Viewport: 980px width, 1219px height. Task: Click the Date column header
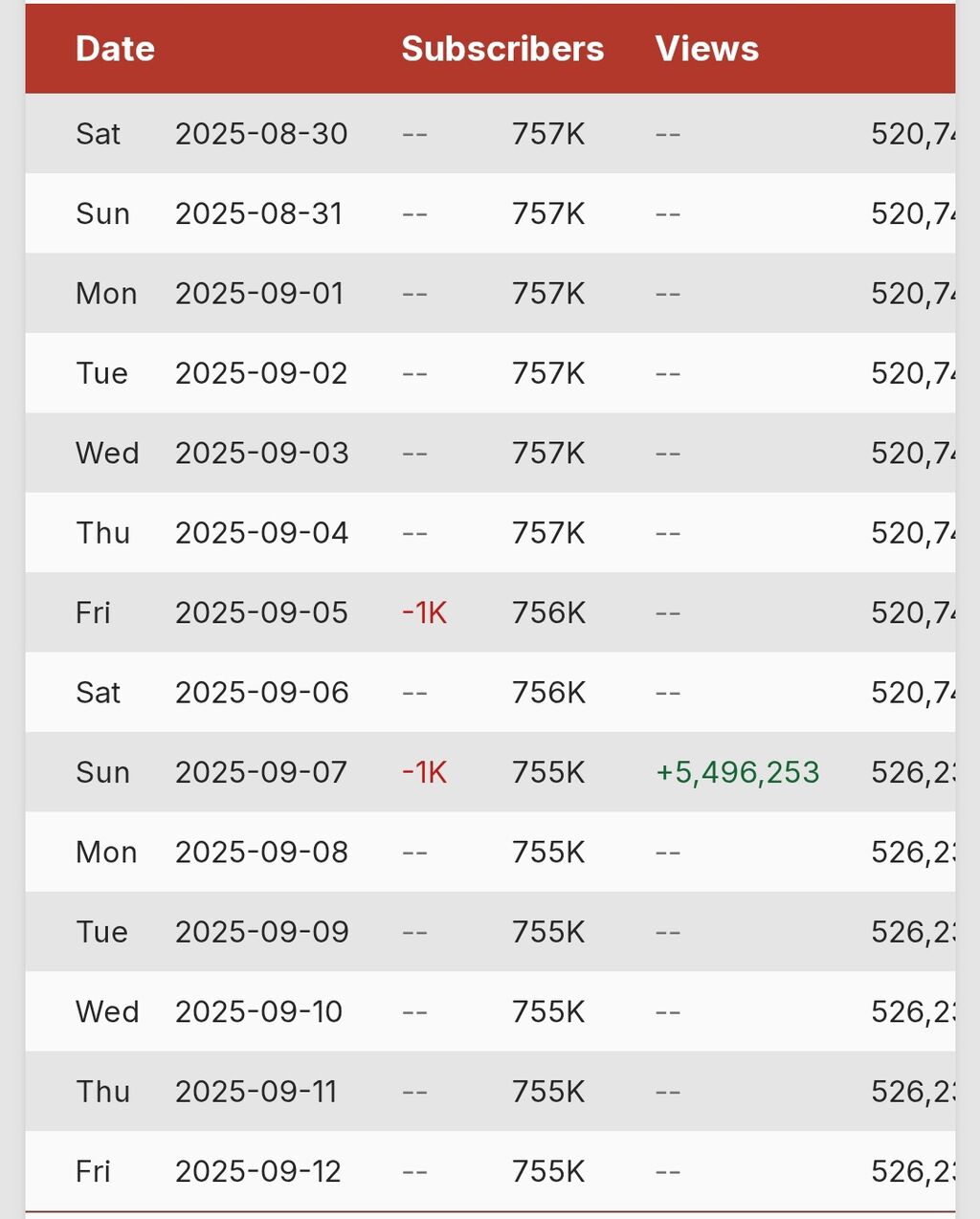(115, 49)
